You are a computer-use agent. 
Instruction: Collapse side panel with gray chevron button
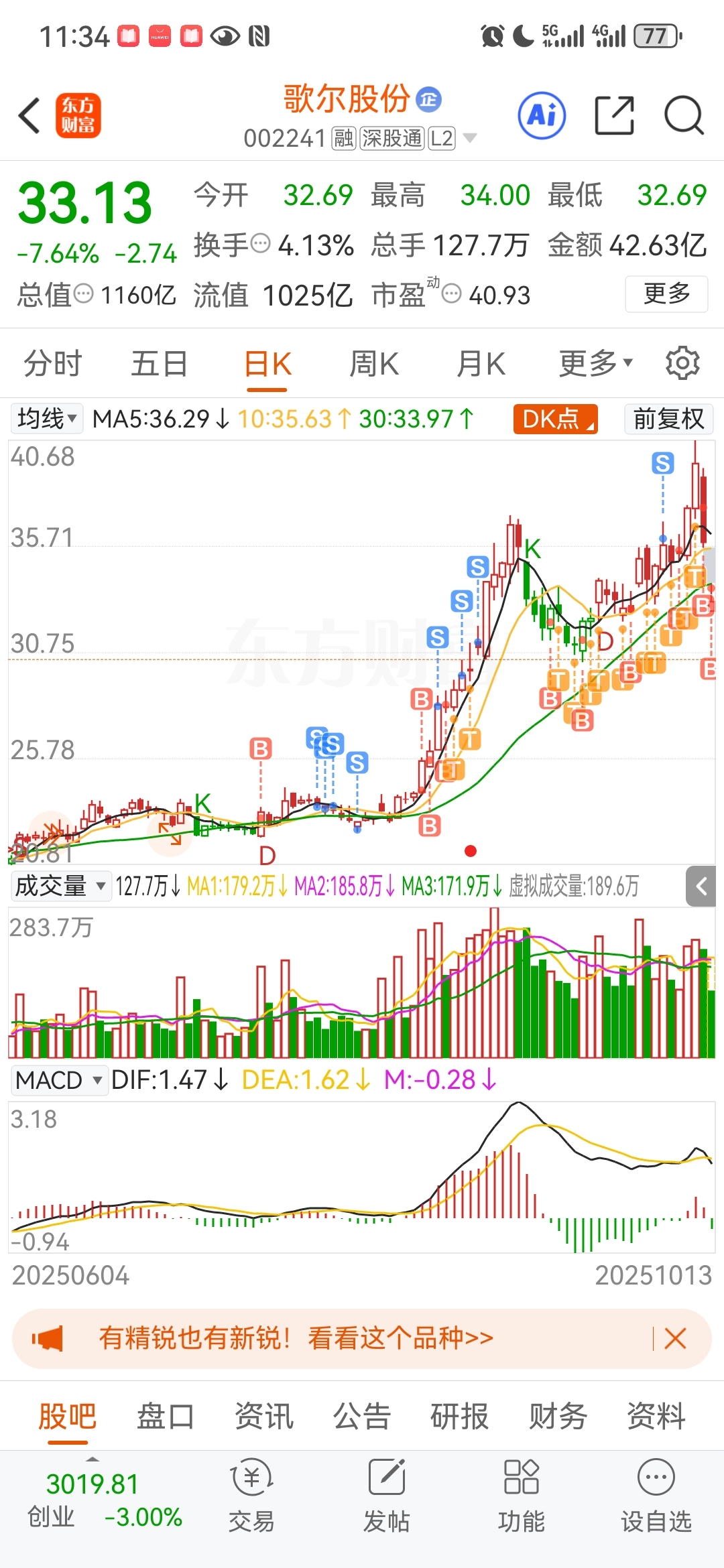tap(701, 887)
